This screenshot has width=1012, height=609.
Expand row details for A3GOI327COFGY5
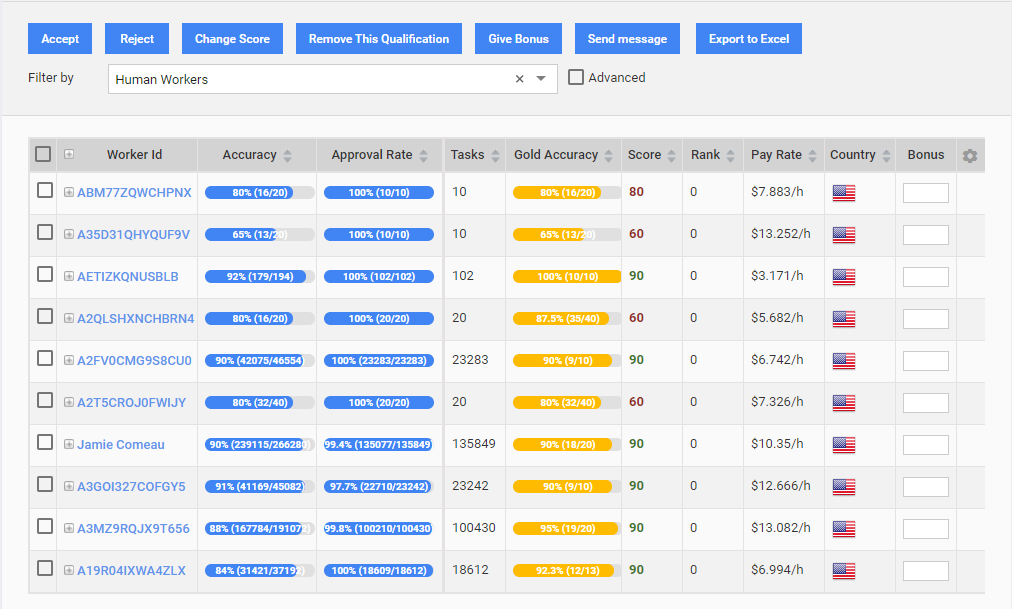(68, 486)
